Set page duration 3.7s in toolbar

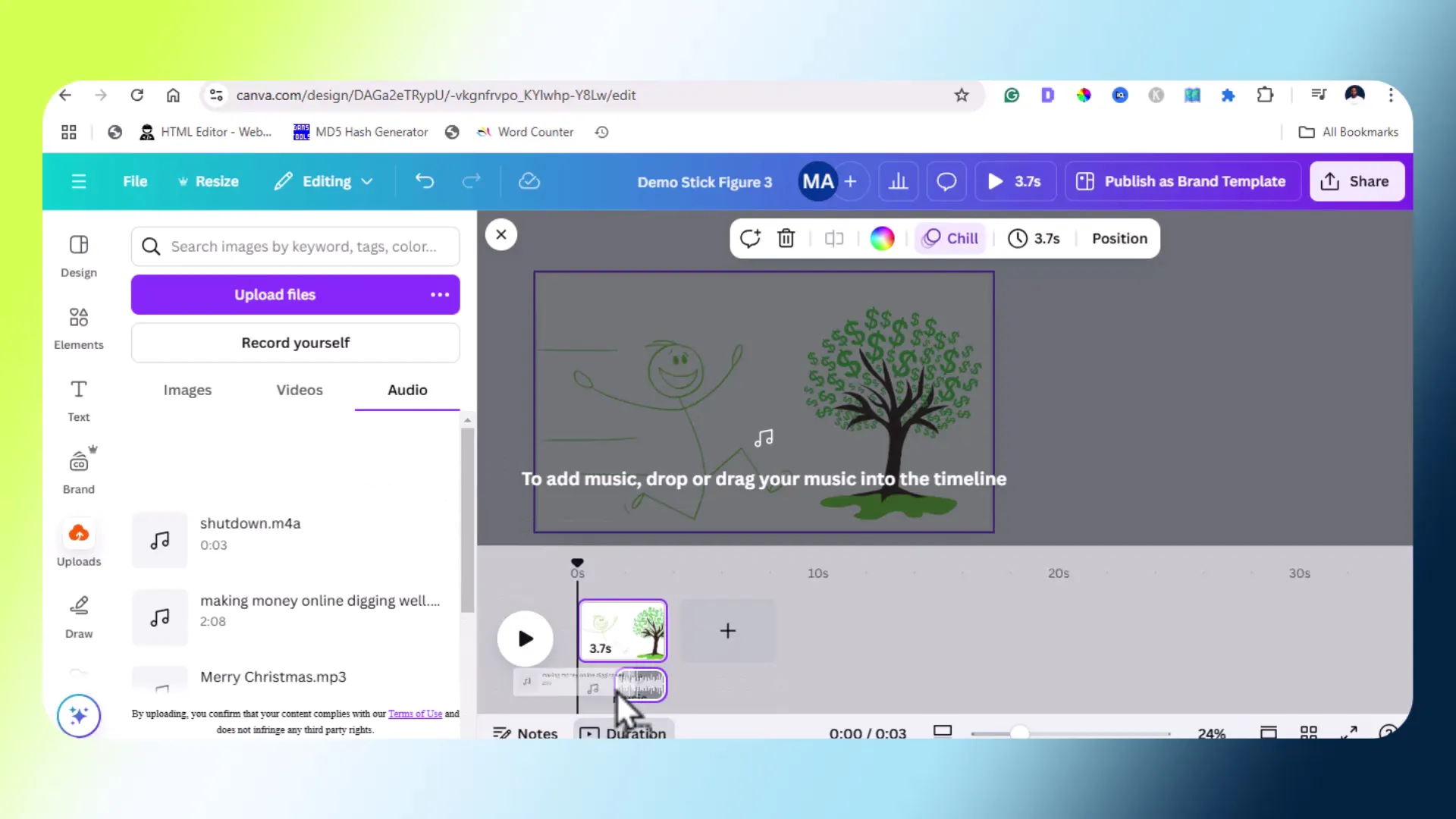coord(1034,238)
